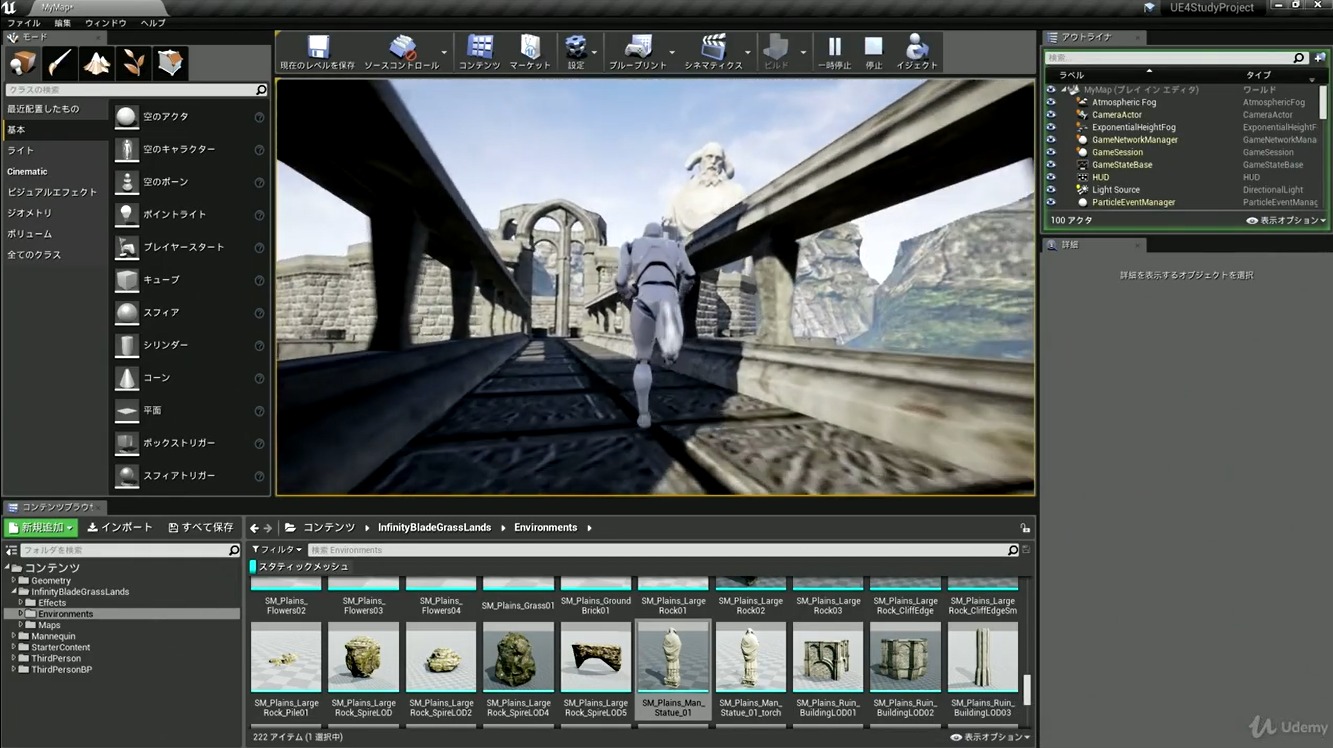The image size is (1333, 748).
Task: Expand the Mannequin folder in tree
Action: point(14,636)
